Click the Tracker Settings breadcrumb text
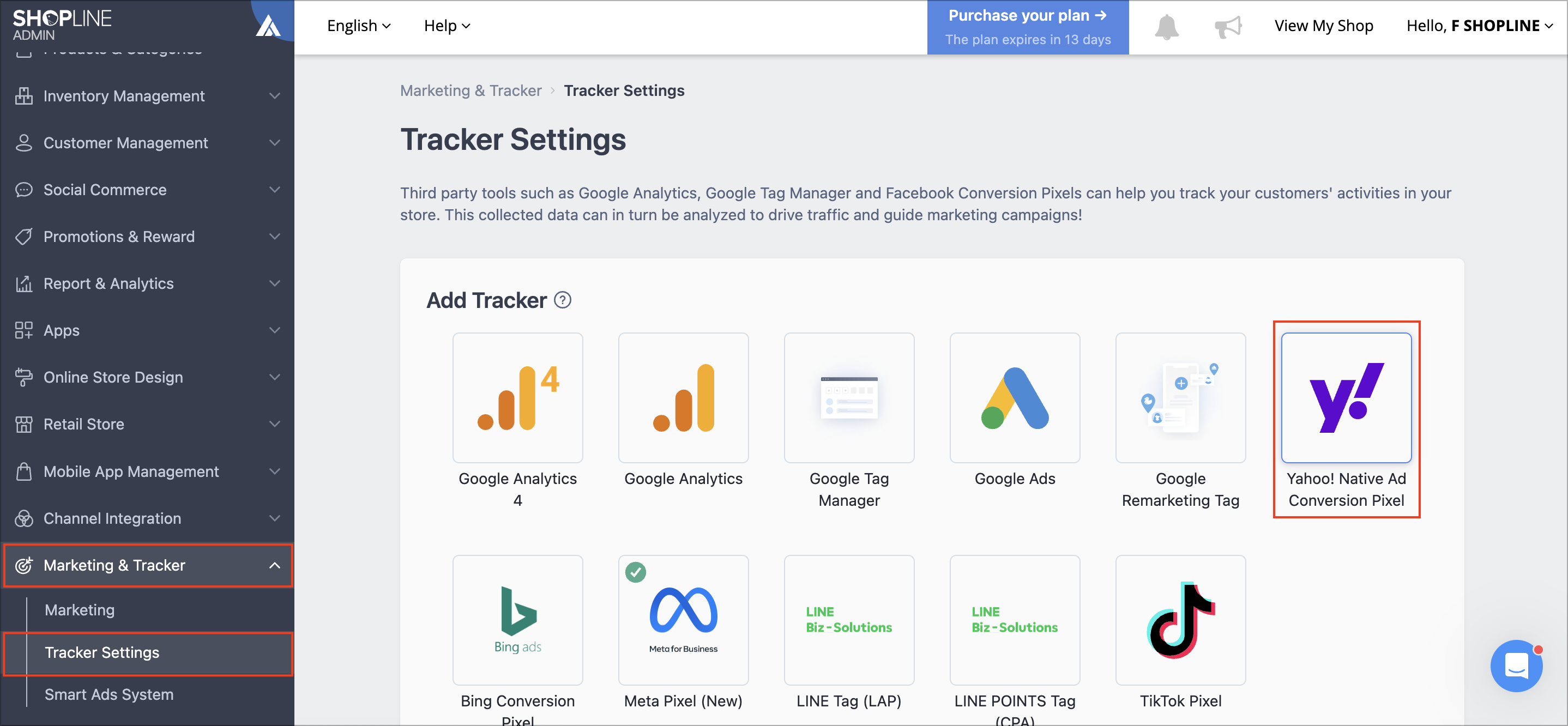Viewport: 1568px width, 726px height. point(624,90)
